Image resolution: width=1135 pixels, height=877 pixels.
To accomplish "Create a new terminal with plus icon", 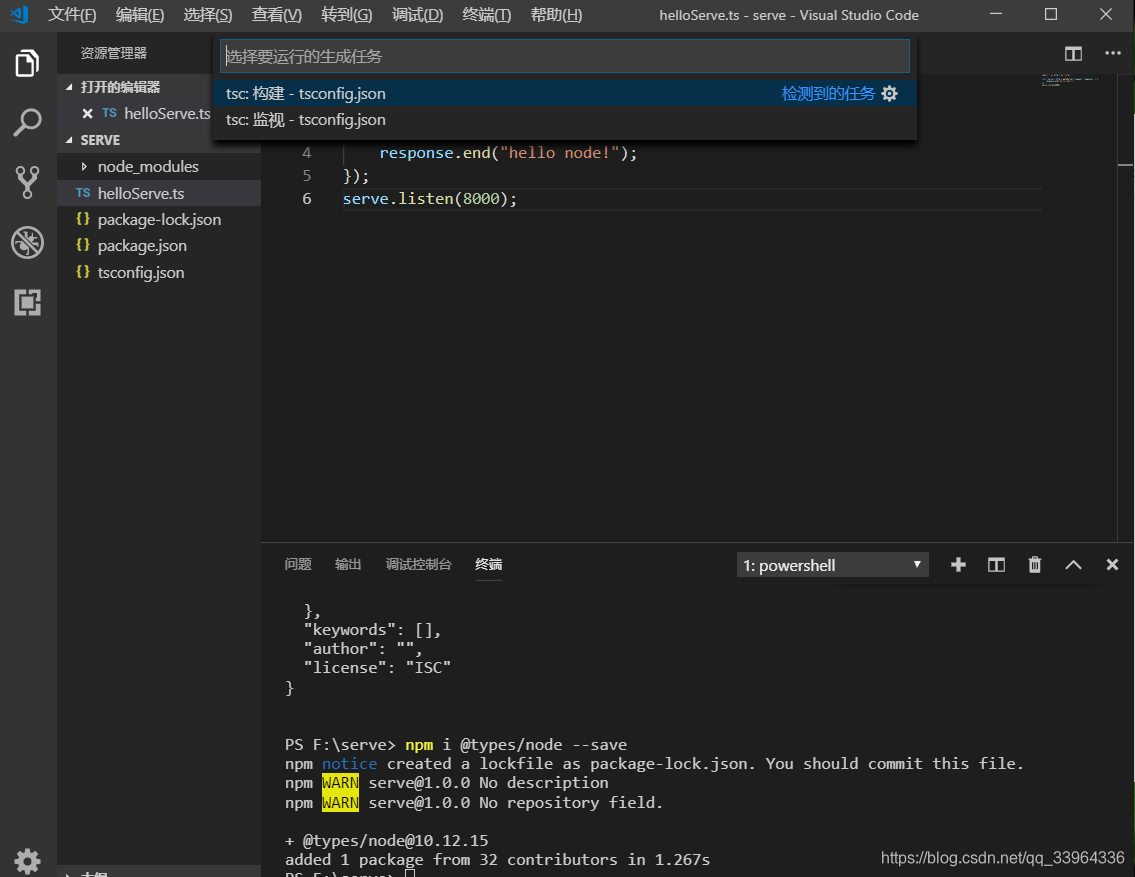I will click(958, 564).
